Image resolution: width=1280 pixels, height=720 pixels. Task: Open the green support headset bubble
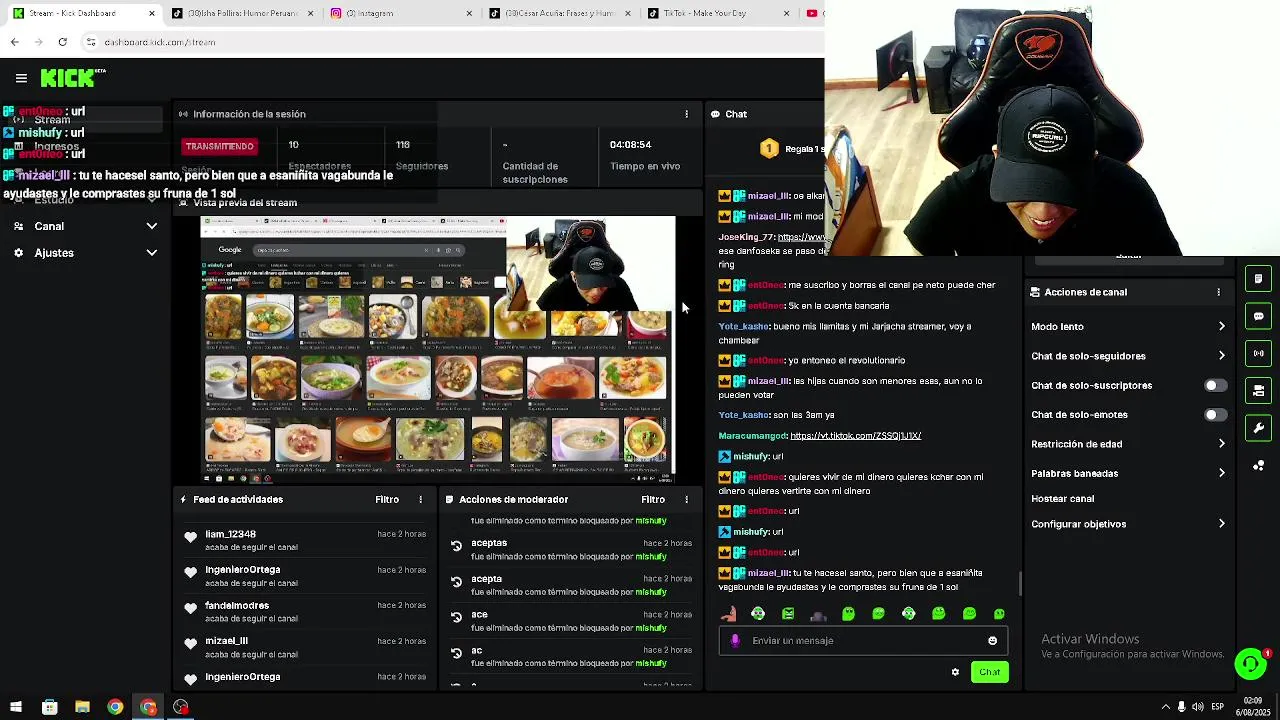[x=1250, y=664]
